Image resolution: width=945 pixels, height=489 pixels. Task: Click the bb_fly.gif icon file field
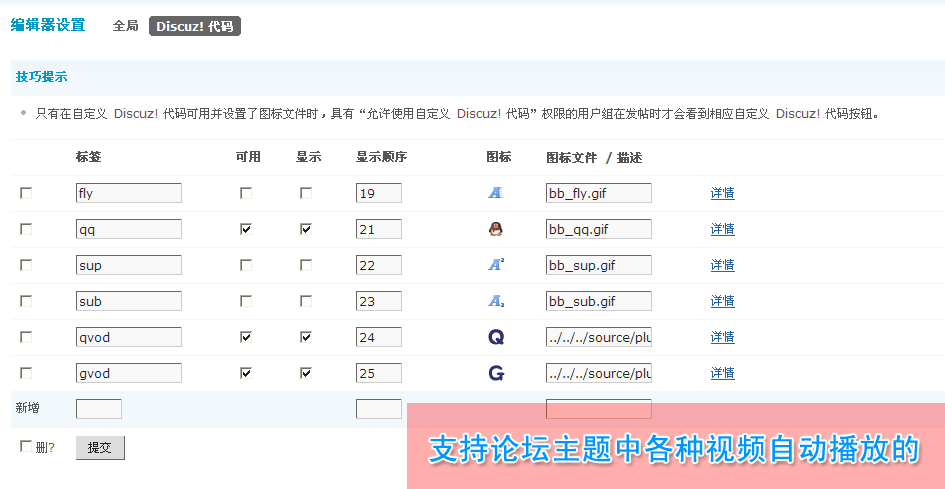click(598, 194)
